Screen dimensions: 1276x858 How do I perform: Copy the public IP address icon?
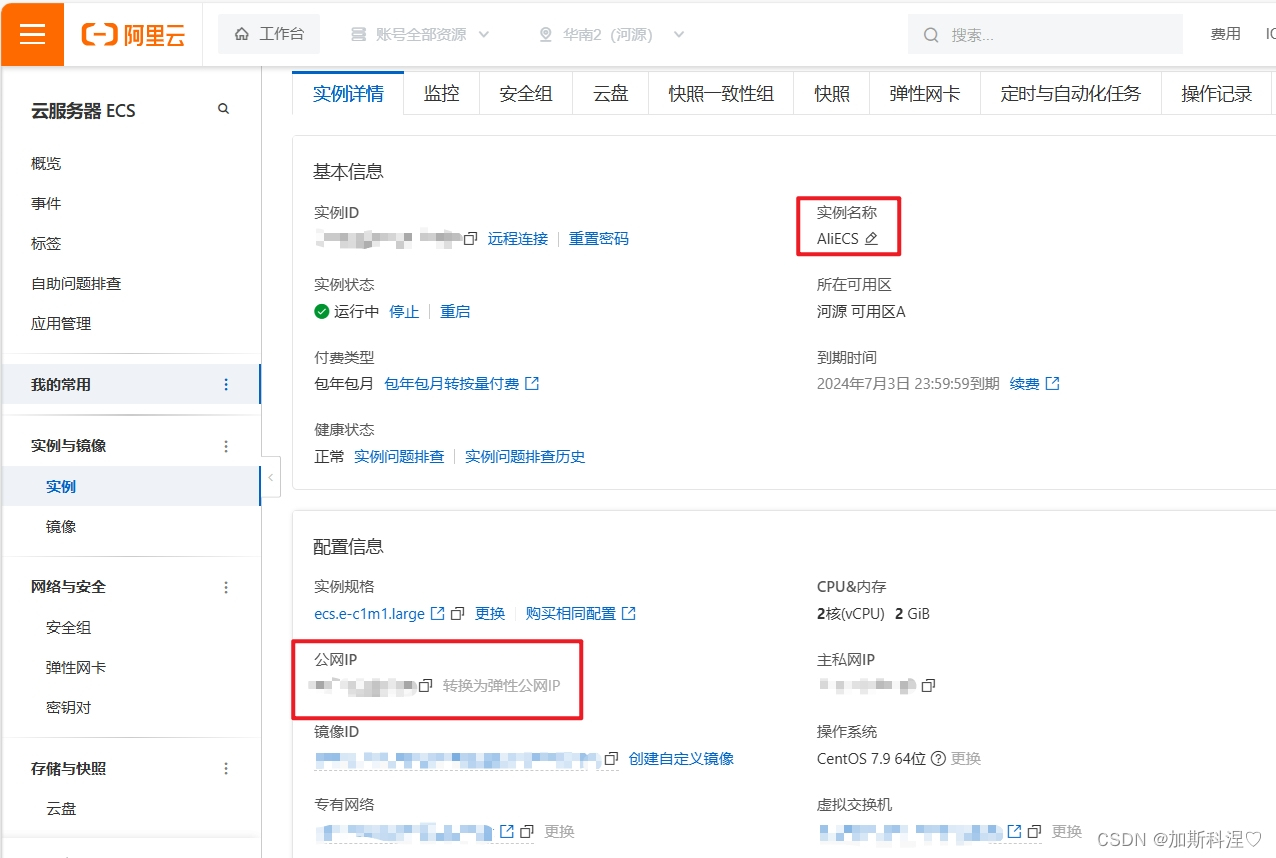click(425, 686)
